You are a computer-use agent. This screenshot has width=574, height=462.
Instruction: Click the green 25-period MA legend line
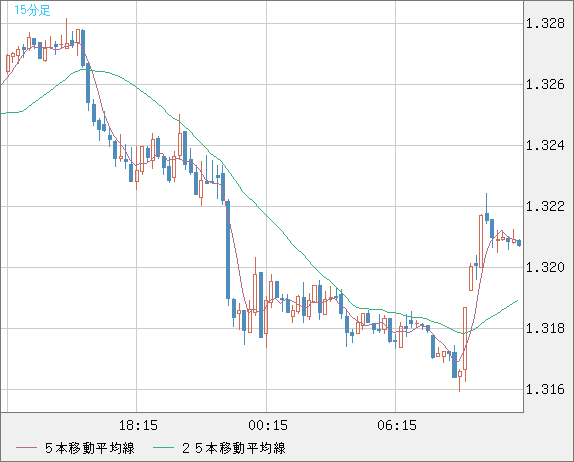(x=163, y=448)
